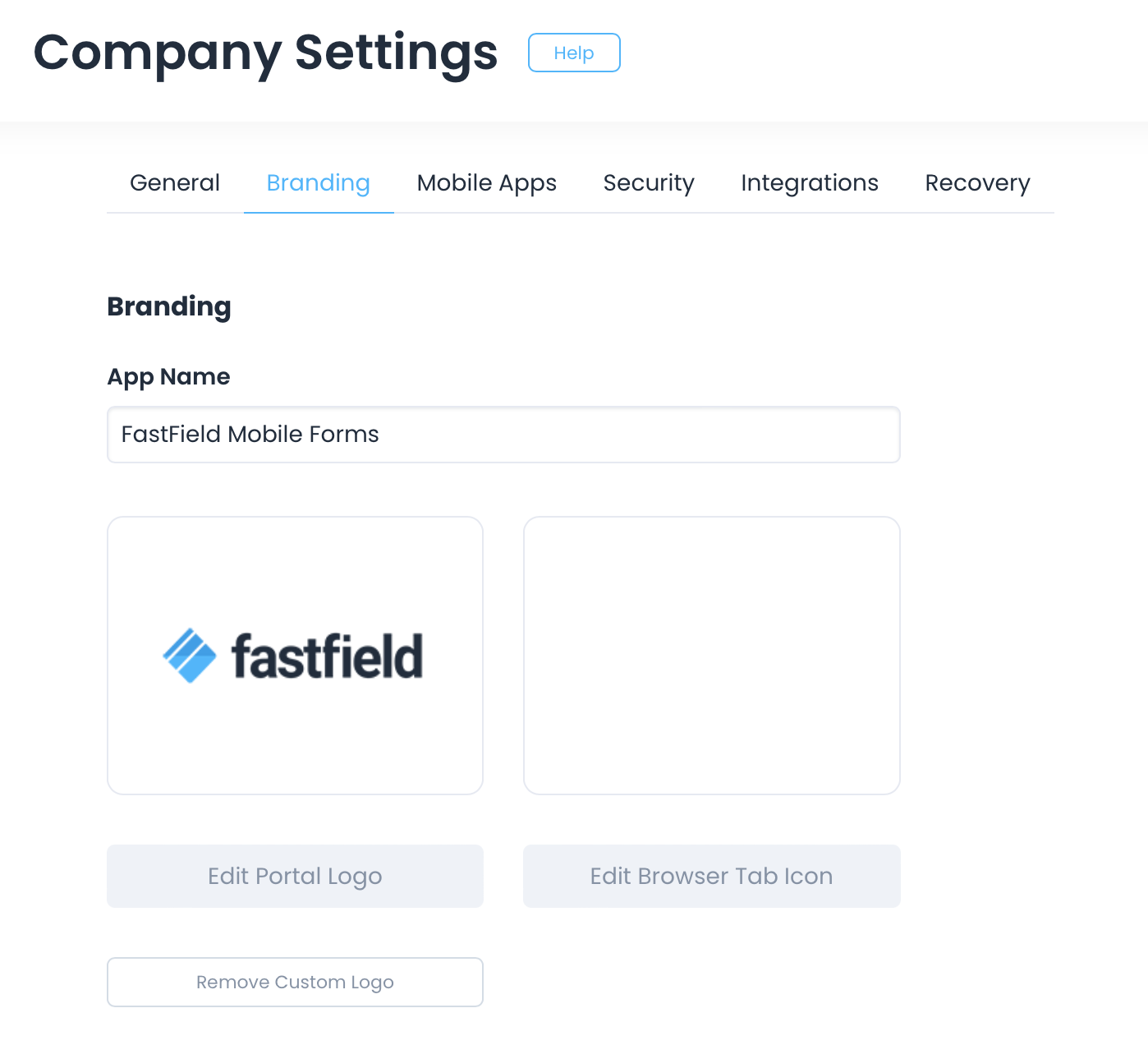The width and height of the screenshot is (1148, 1045).
Task: Switch to the Integrations tab
Action: (x=810, y=182)
